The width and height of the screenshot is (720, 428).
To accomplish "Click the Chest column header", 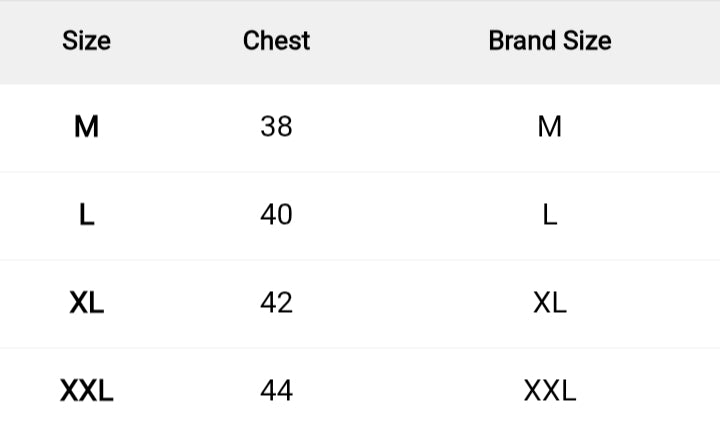I will coord(276,41).
